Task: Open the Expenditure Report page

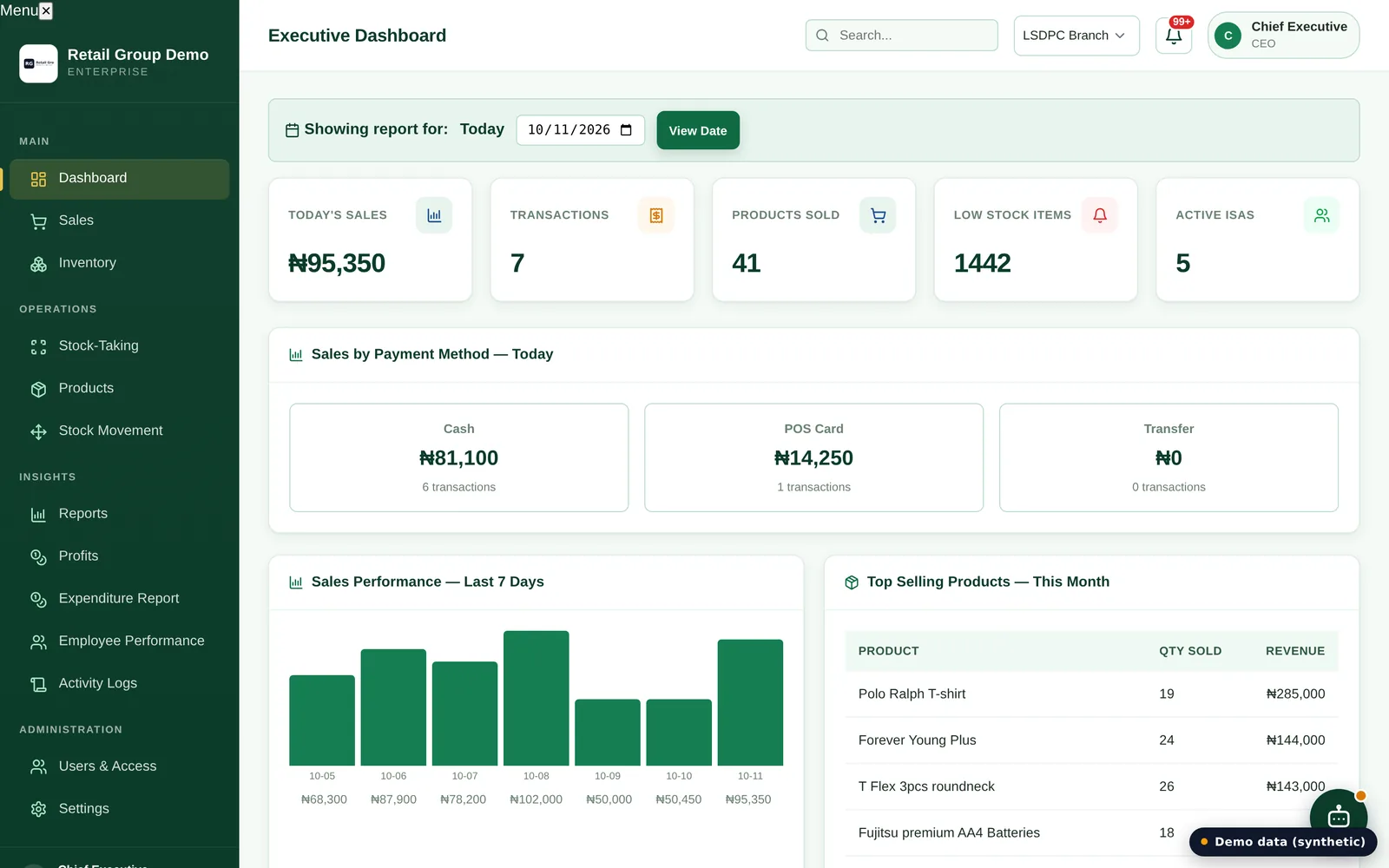Action: click(x=120, y=599)
